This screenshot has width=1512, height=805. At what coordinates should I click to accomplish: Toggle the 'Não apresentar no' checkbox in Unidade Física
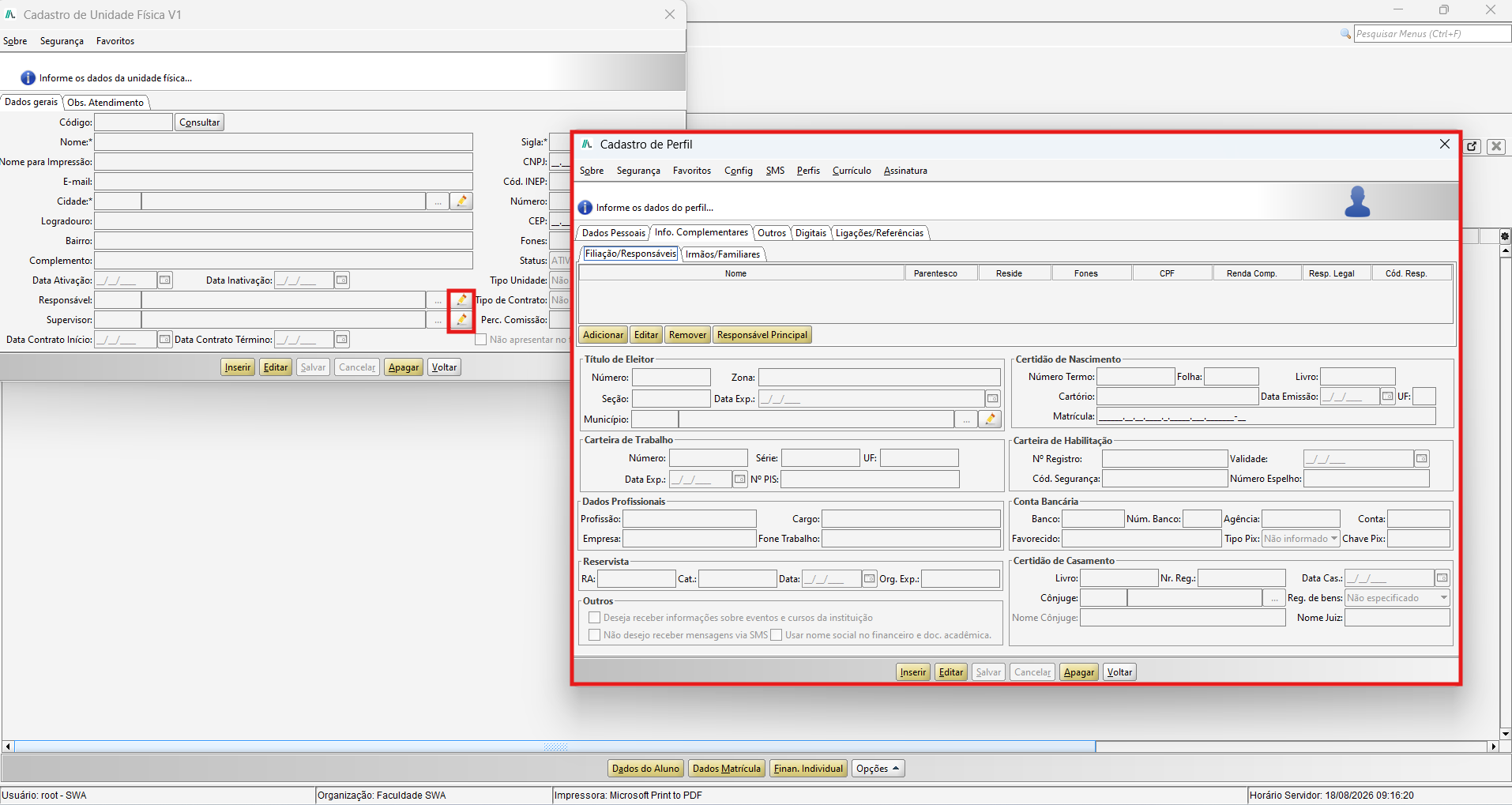tap(480, 340)
